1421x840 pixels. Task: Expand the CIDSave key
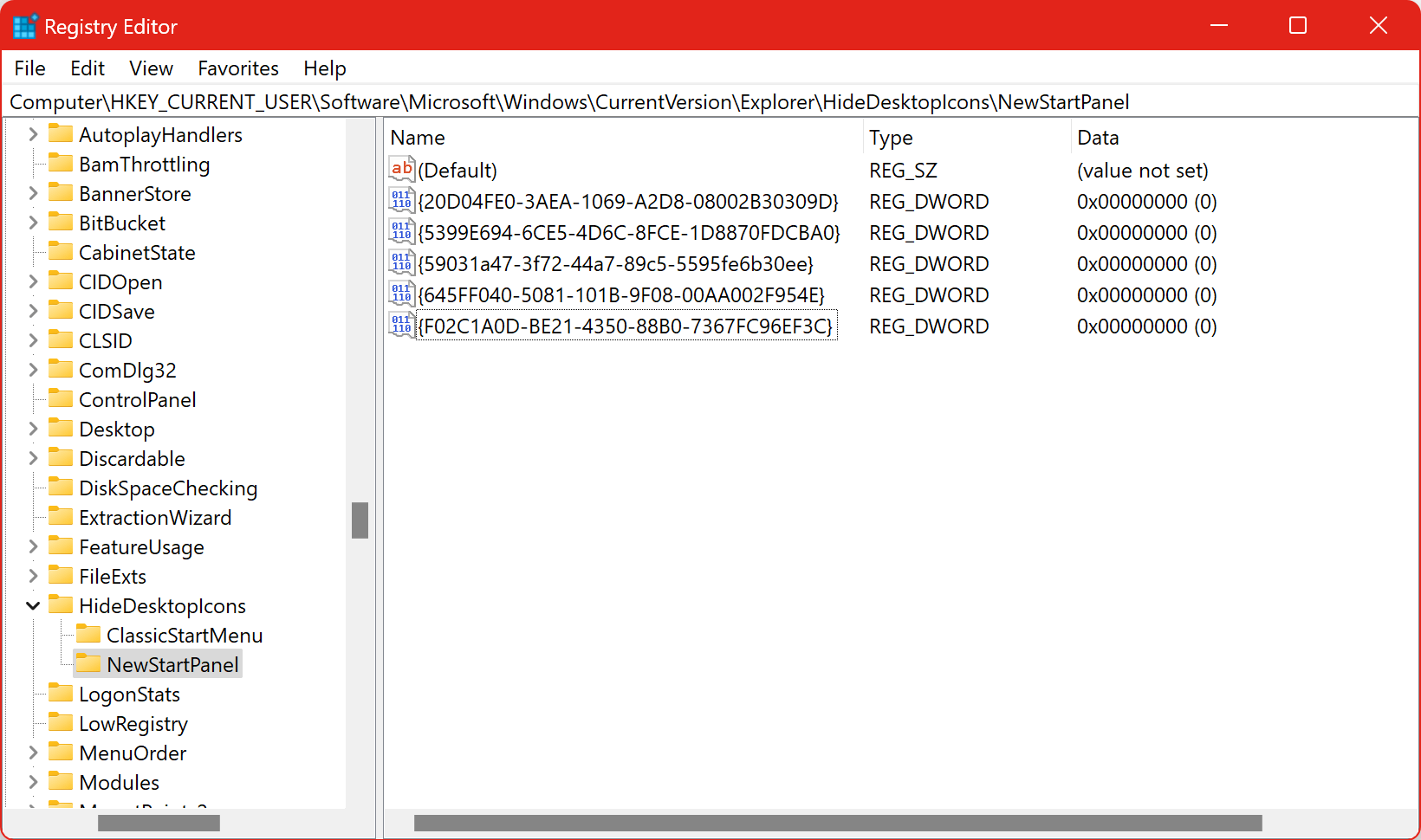[33, 311]
